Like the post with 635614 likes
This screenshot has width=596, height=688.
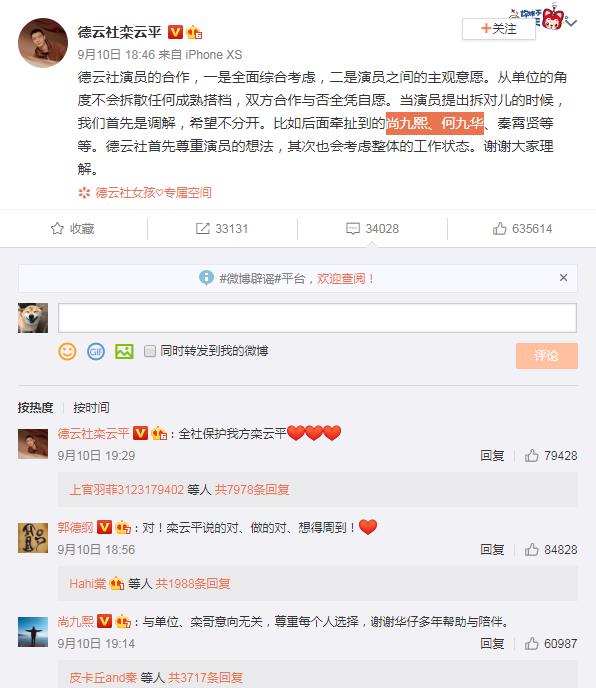499,228
